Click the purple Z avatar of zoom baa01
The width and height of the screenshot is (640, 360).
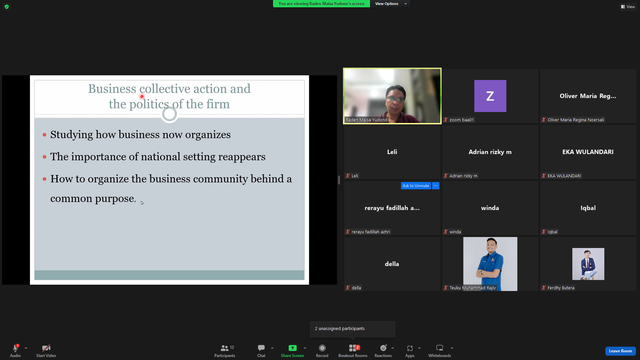[x=490, y=96]
